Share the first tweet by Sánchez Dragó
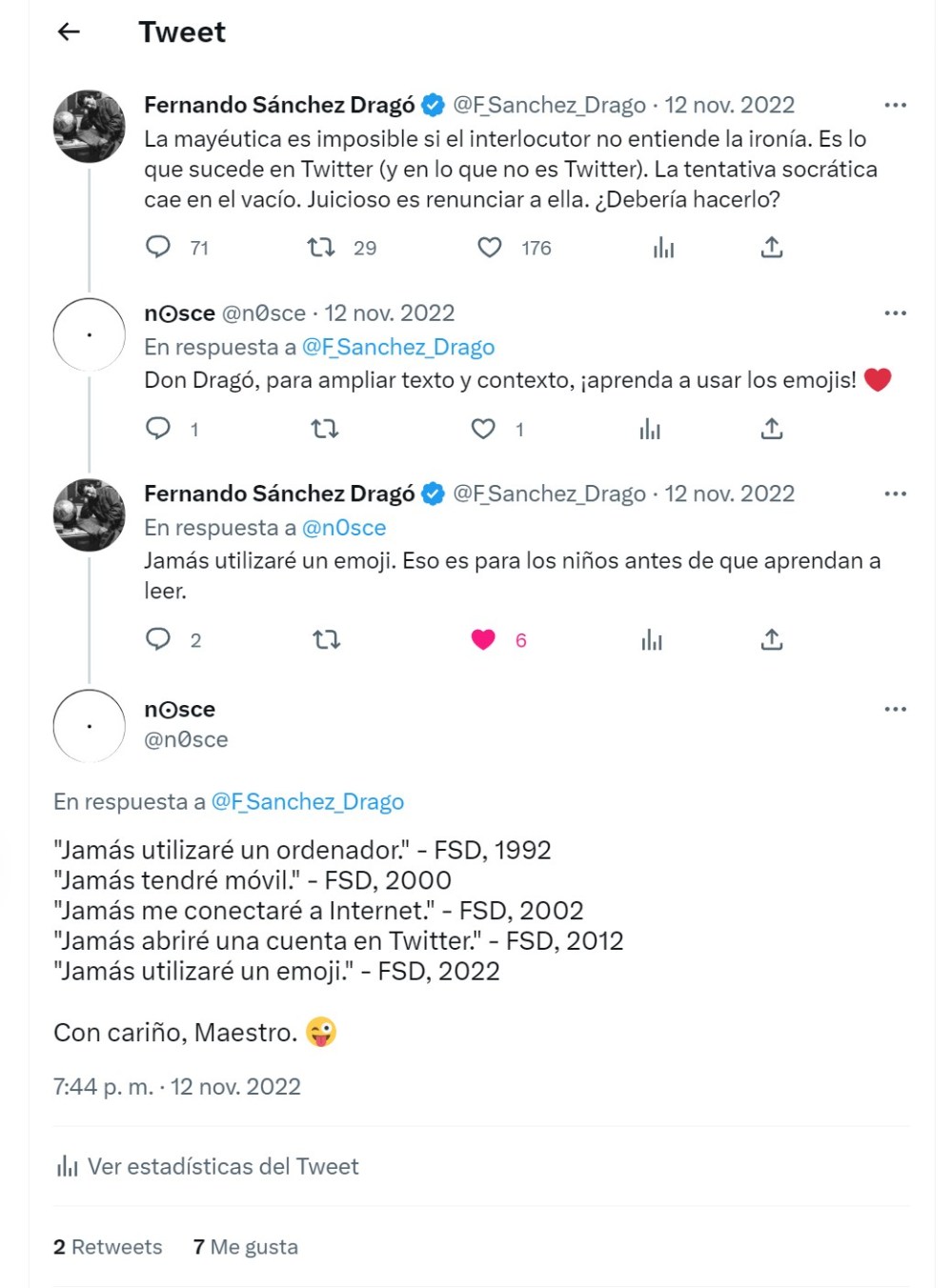The height and width of the screenshot is (1288, 952). [772, 248]
